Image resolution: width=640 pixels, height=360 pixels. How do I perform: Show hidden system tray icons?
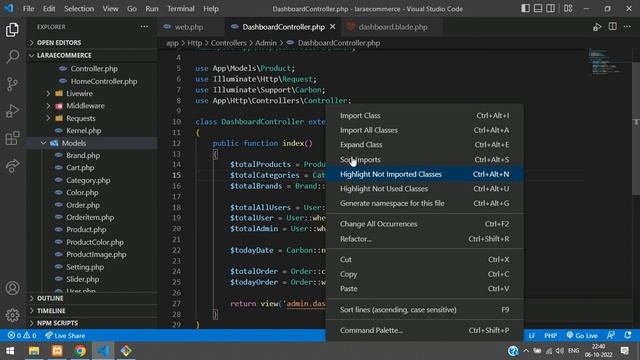click(526, 351)
